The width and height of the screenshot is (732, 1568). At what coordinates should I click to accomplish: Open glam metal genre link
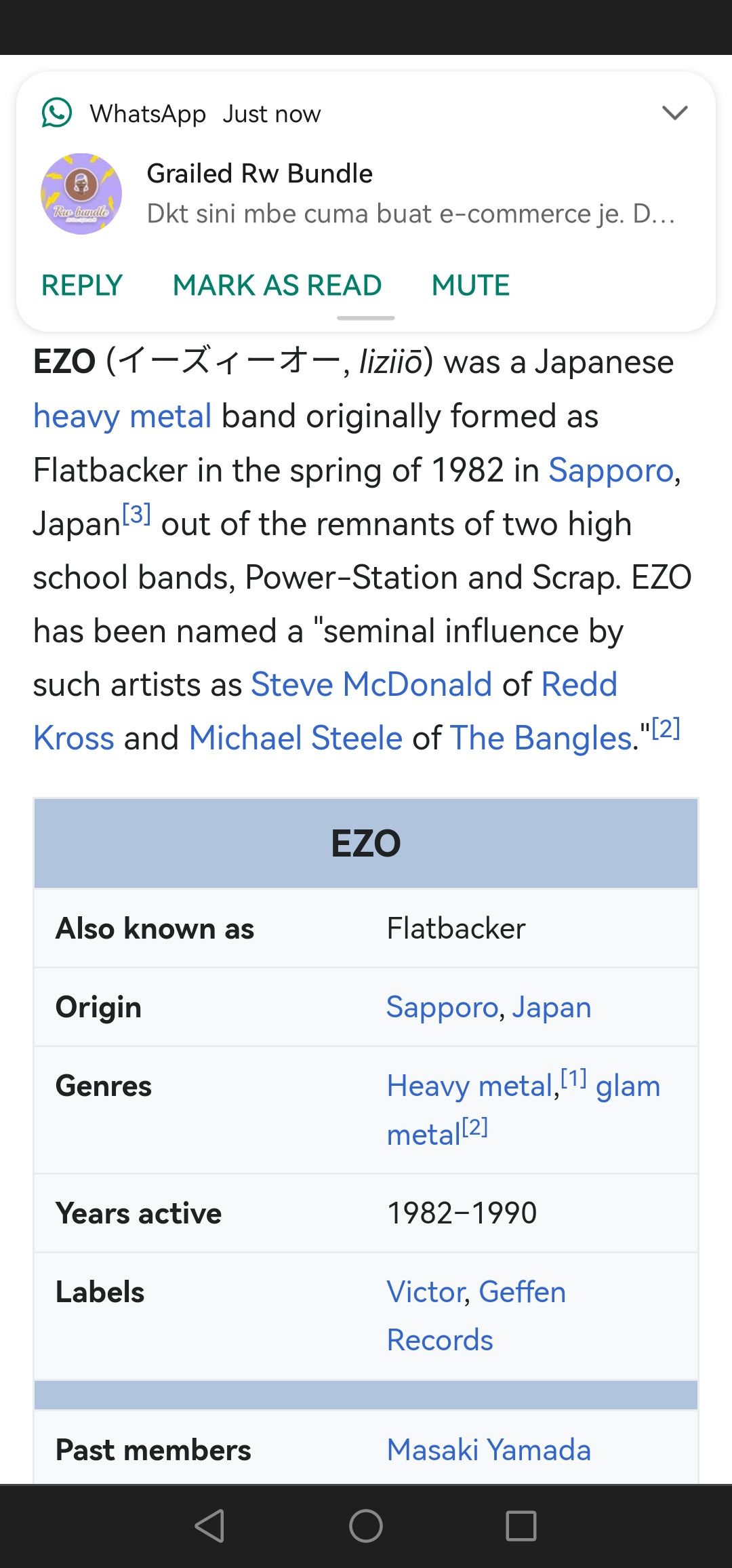pyautogui.click(x=628, y=1086)
